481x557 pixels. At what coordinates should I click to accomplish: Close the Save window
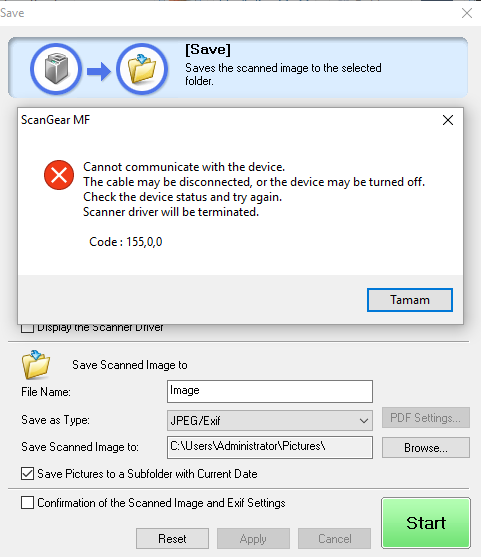[x=467, y=13]
